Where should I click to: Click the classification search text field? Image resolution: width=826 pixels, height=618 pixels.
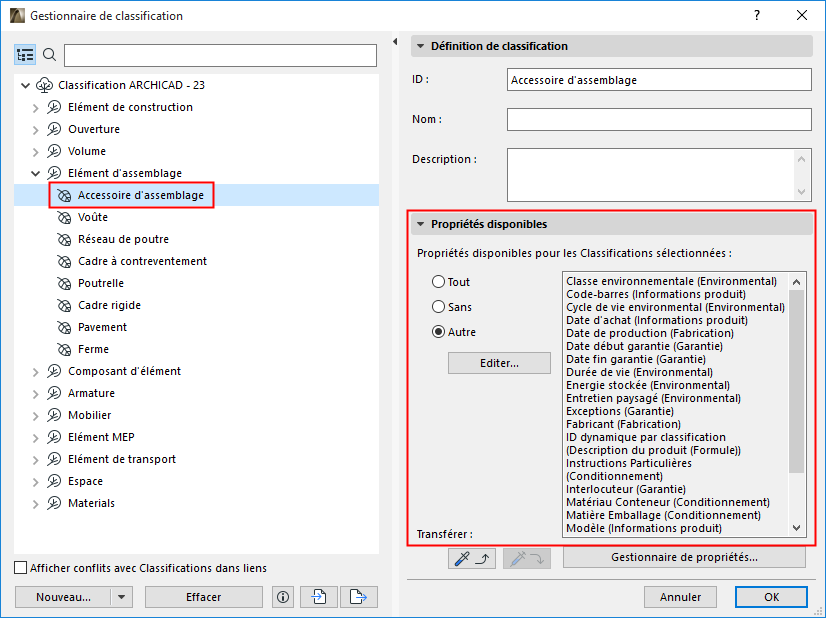220,55
